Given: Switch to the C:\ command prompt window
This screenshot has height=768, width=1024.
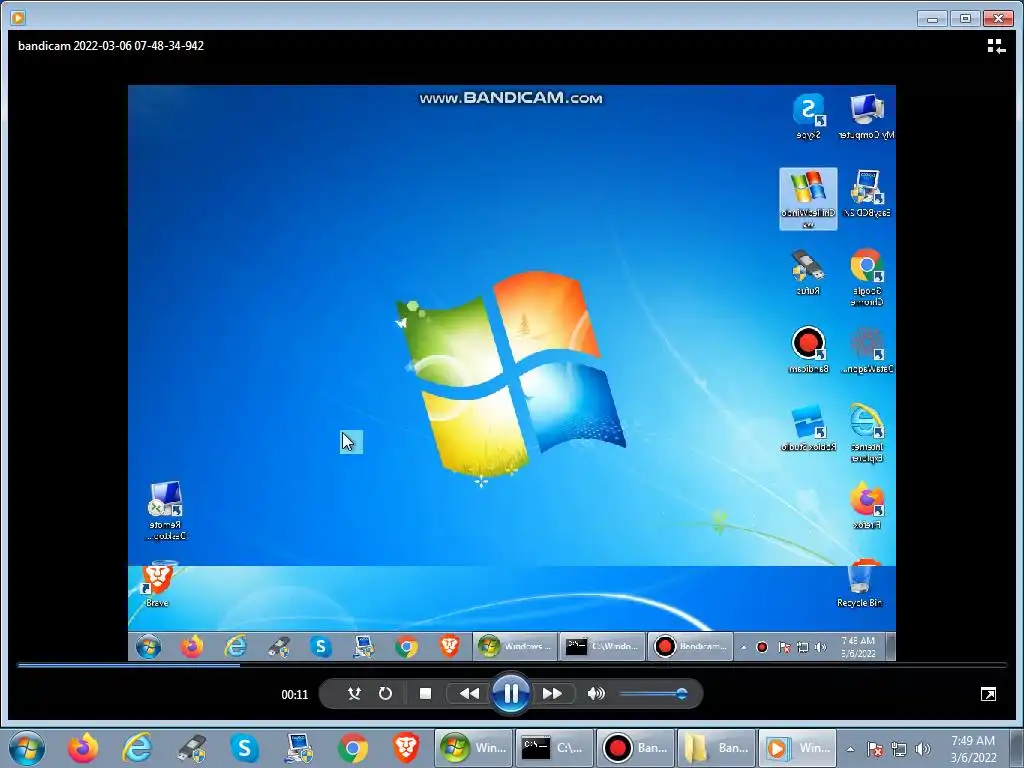Looking at the screenshot, I should pos(554,748).
